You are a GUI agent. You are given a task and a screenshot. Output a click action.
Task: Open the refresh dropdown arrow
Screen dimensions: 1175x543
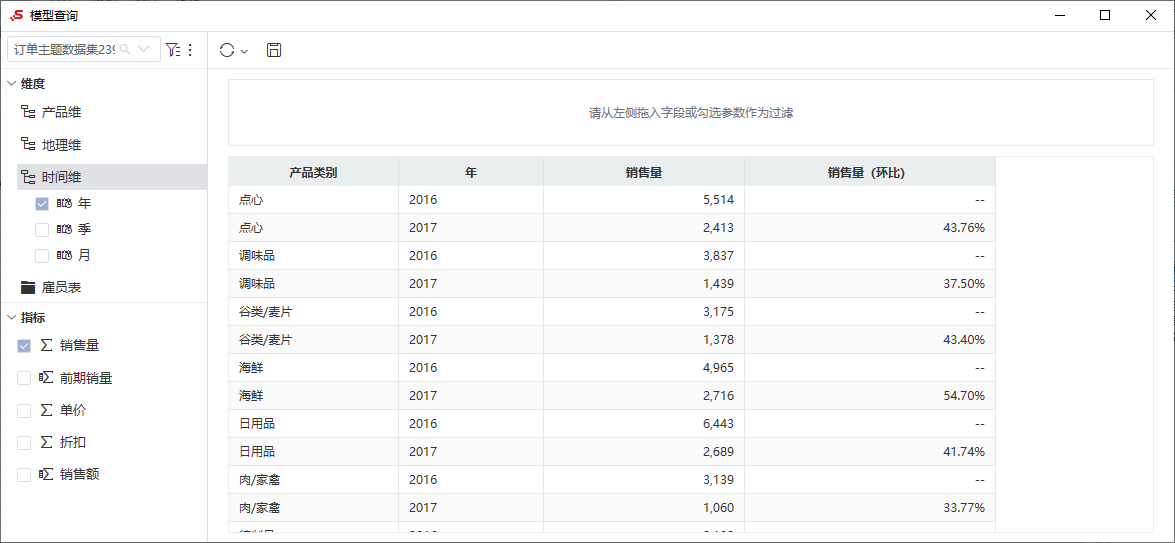(x=244, y=51)
